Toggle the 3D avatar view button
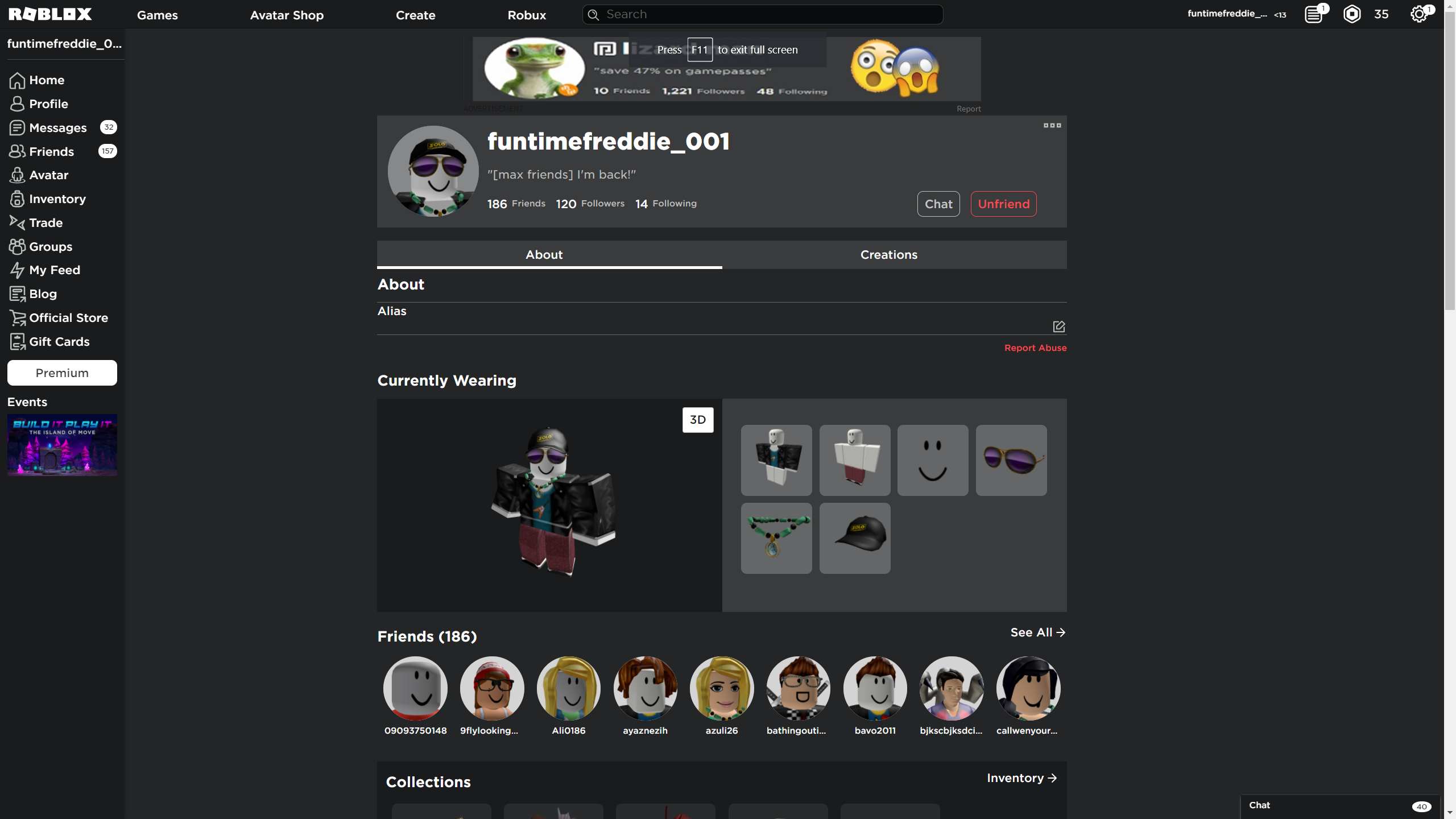 (697, 419)
